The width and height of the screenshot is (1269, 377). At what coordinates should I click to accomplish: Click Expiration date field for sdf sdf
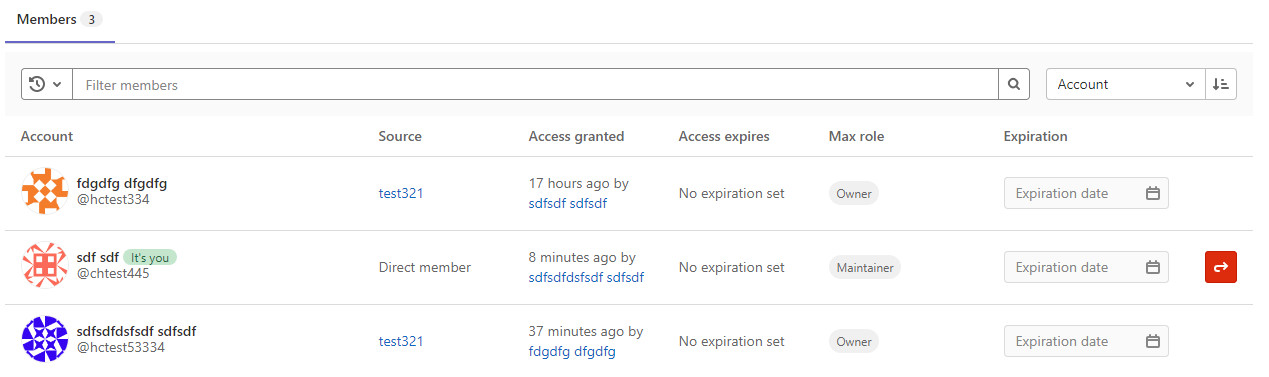tap(1086, 267)
